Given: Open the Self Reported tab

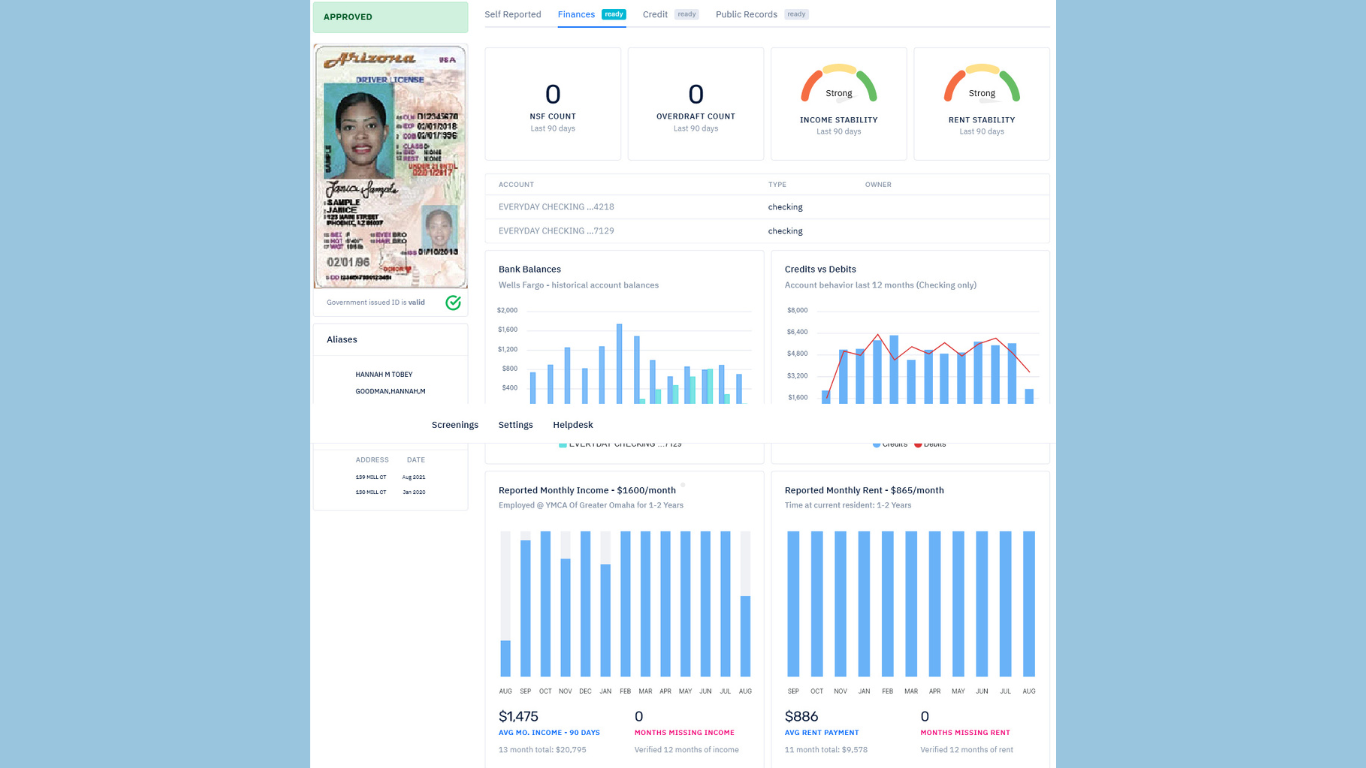Looking at the screenshot, I should coord(513,15).
